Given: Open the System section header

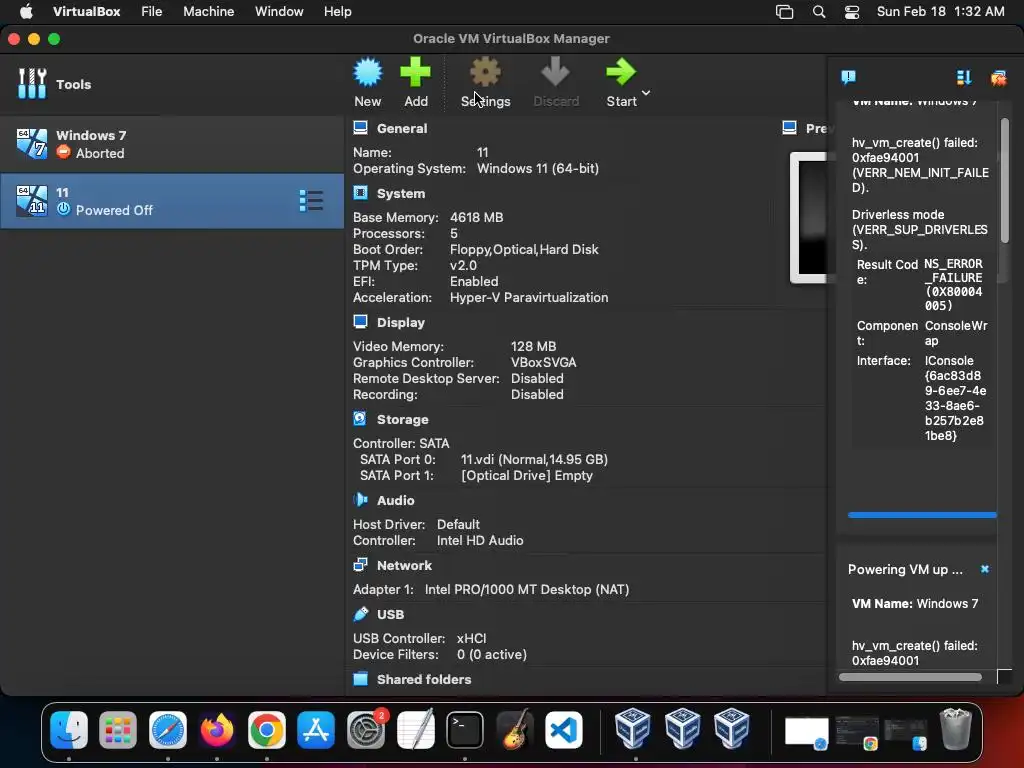Looking at the screenshot, I should click(400, 193).
